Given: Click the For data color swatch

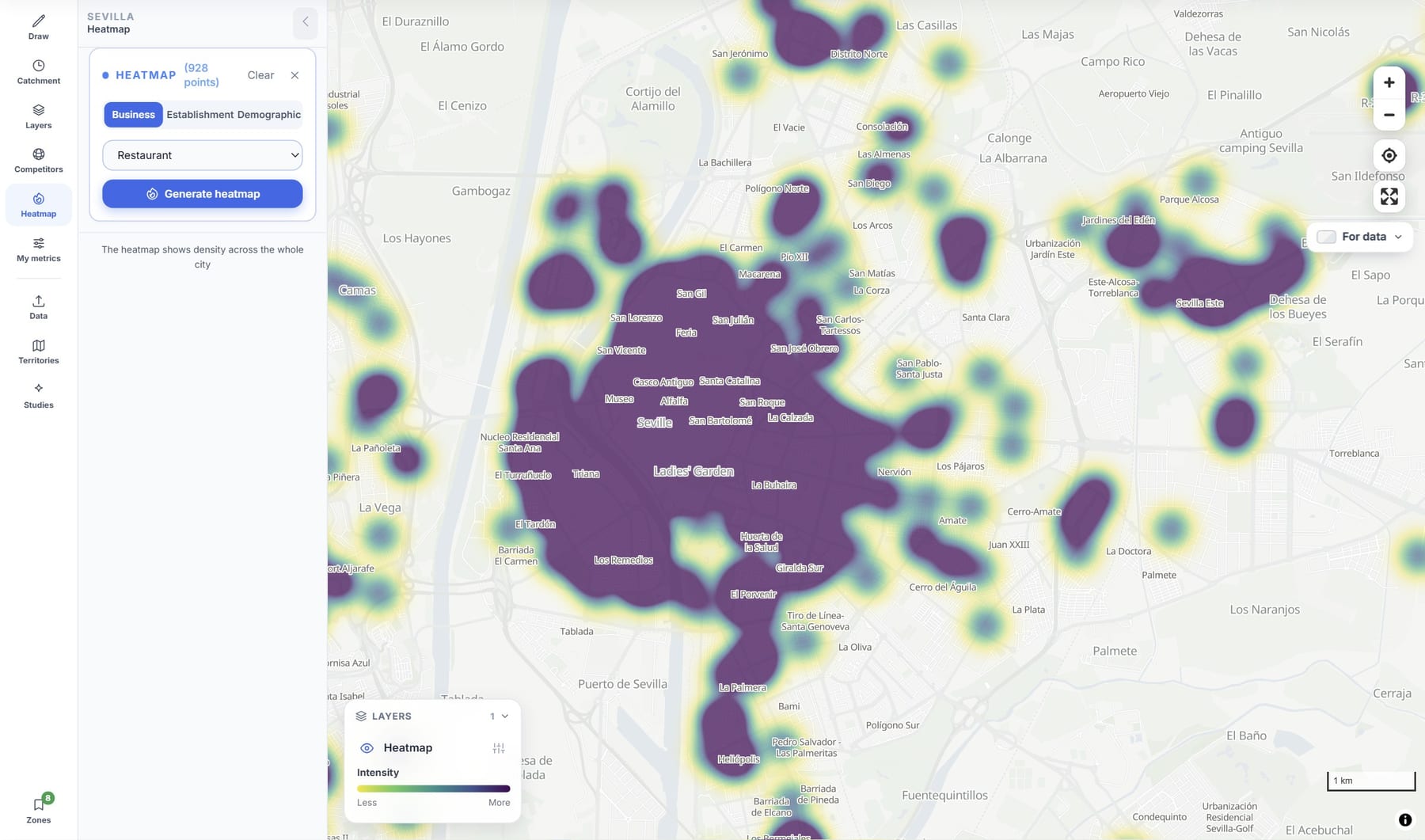Looking at the screenshot, I should (x=1326, y=237).
